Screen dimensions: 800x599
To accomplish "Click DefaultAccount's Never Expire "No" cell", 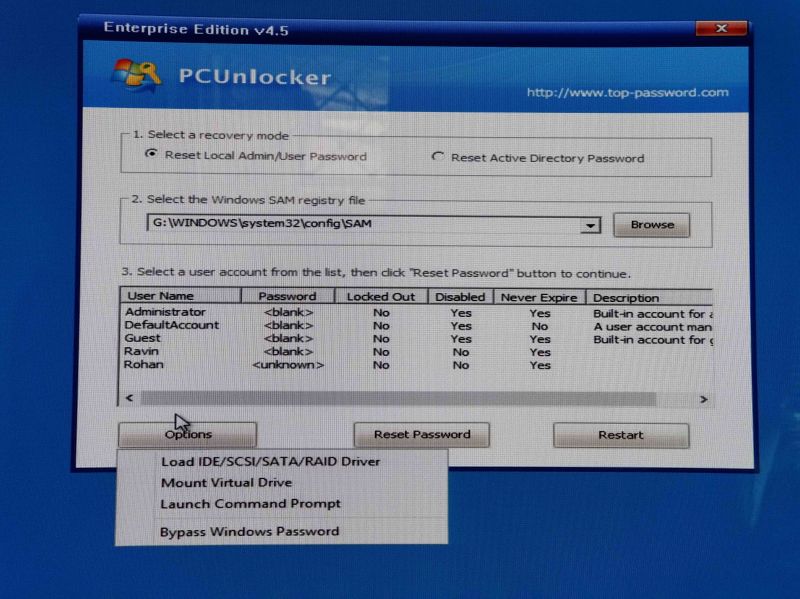I will (540, 327).
